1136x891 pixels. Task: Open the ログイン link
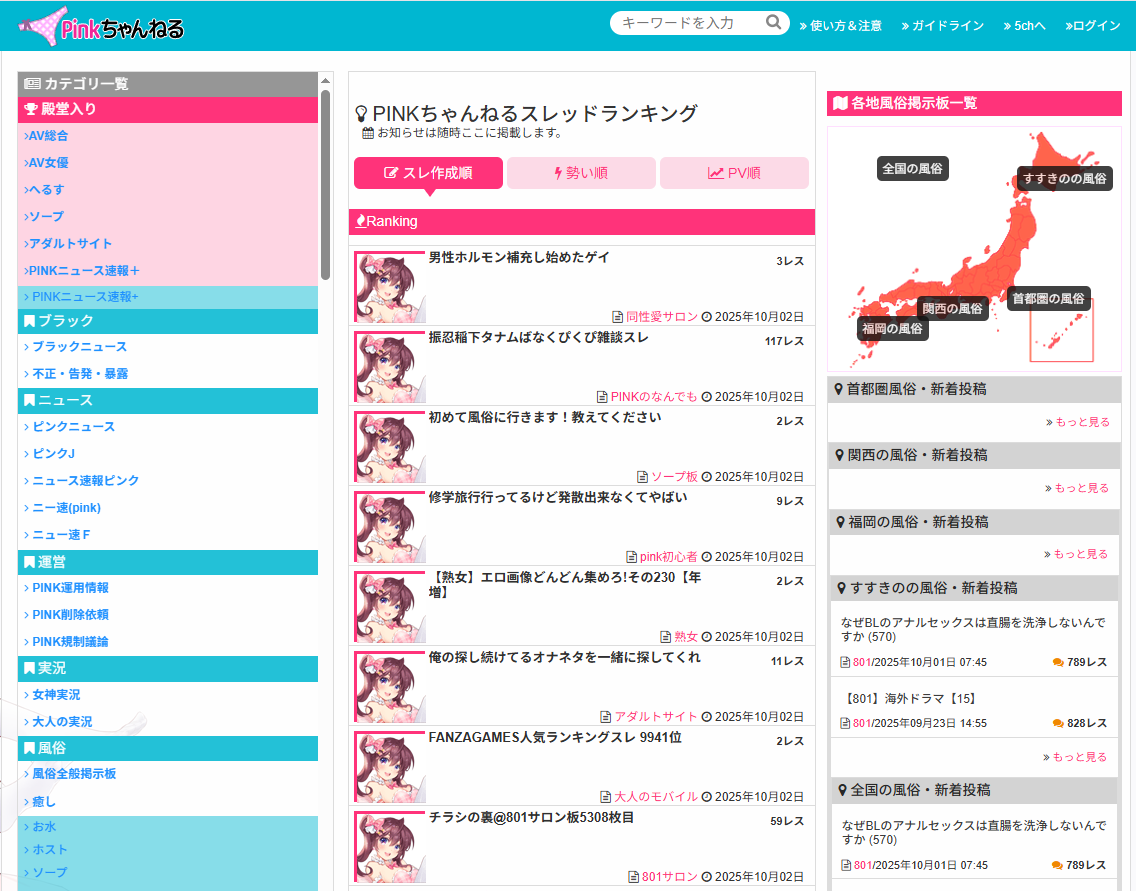tap(1093, 26)
